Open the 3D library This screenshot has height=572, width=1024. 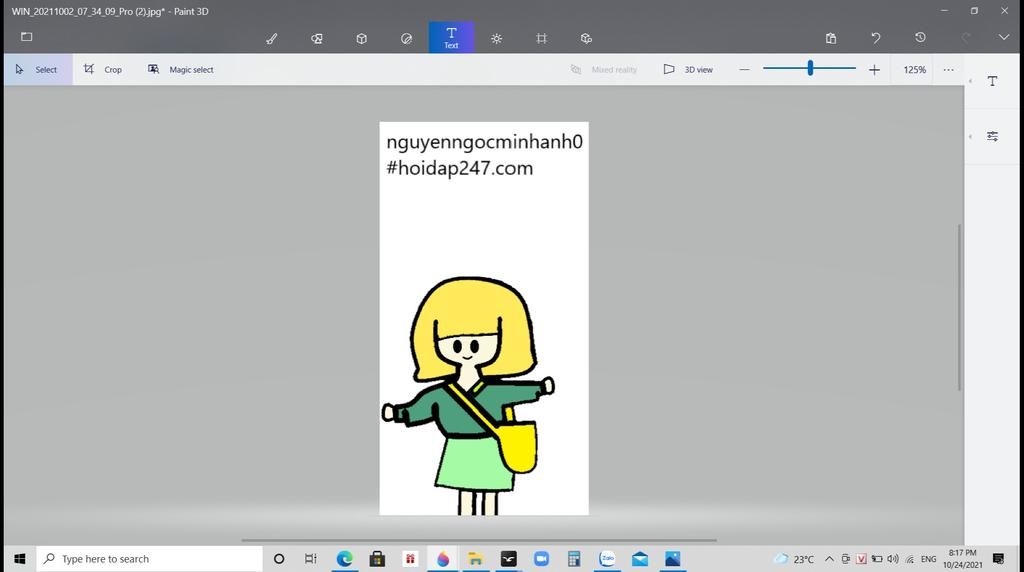click(x=586, y=39)
